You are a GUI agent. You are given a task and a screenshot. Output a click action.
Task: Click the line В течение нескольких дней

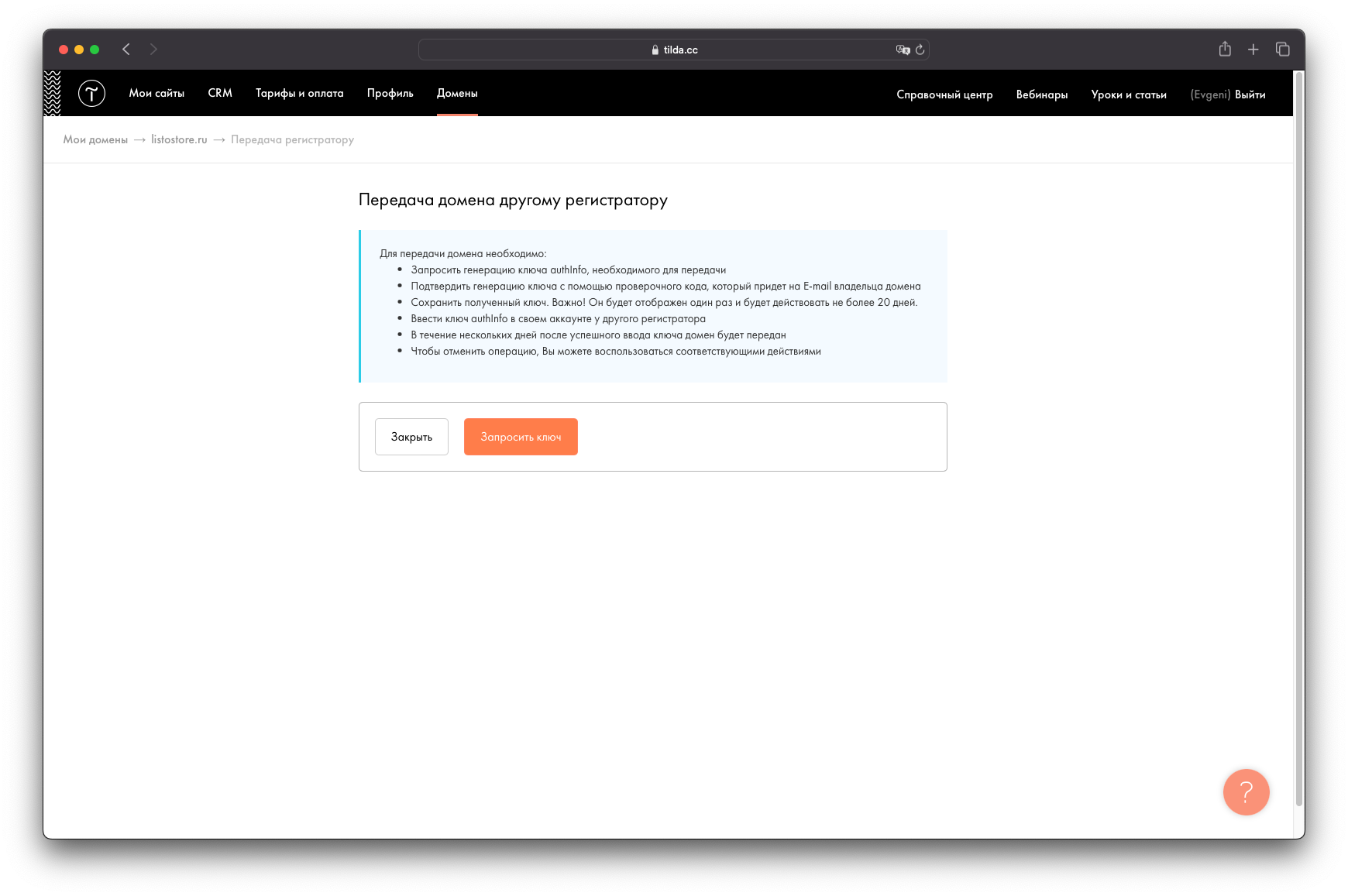point(598,335)
